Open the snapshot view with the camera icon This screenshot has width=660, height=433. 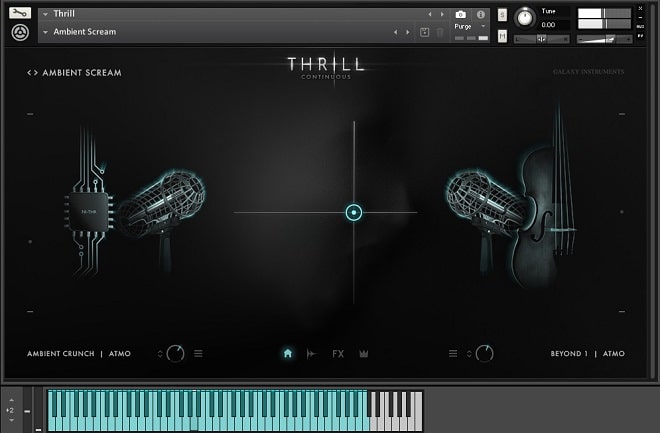point(460,15)
